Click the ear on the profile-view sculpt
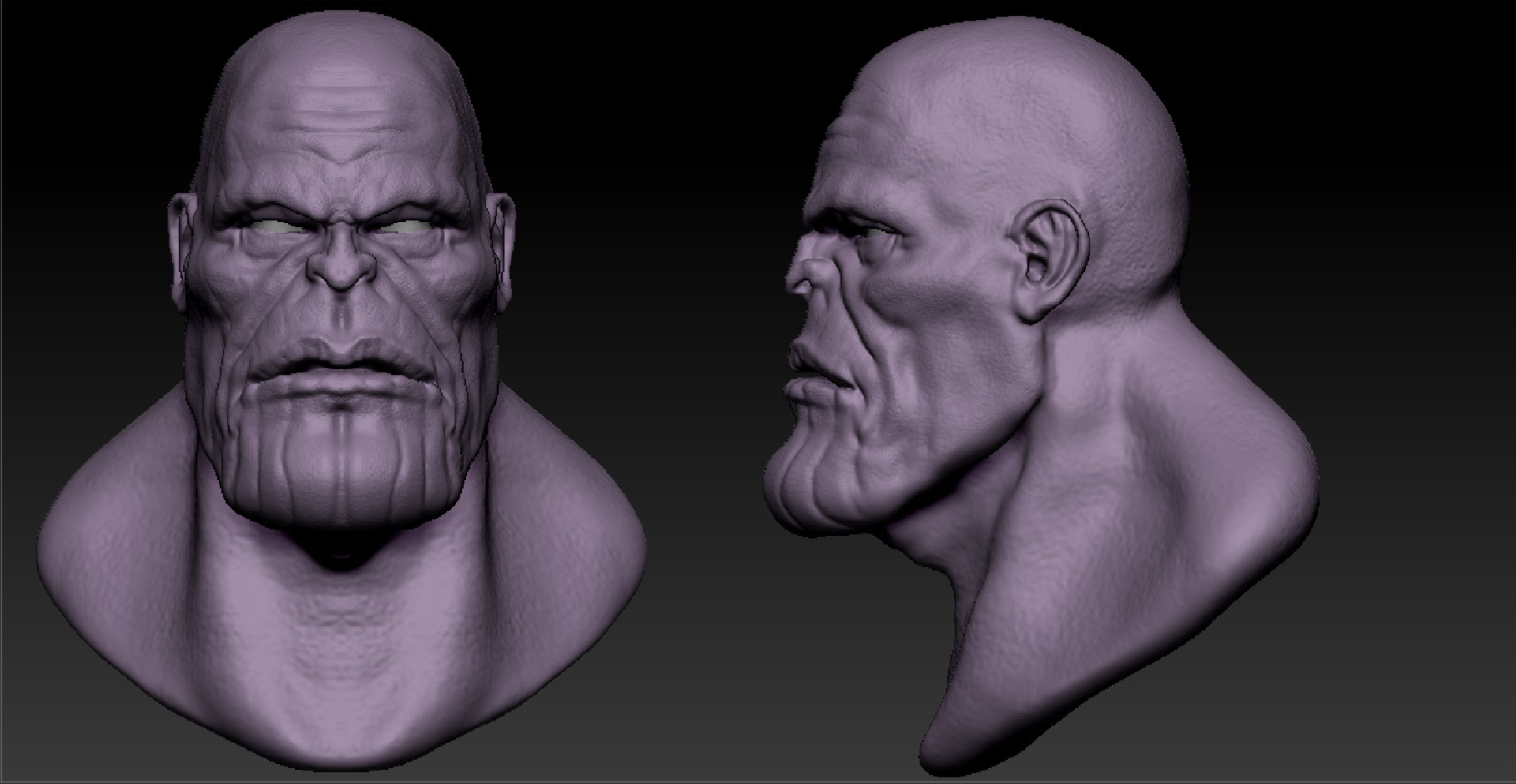The height and width of the screenshot is (784, 1516). (x=1052, y=259)
